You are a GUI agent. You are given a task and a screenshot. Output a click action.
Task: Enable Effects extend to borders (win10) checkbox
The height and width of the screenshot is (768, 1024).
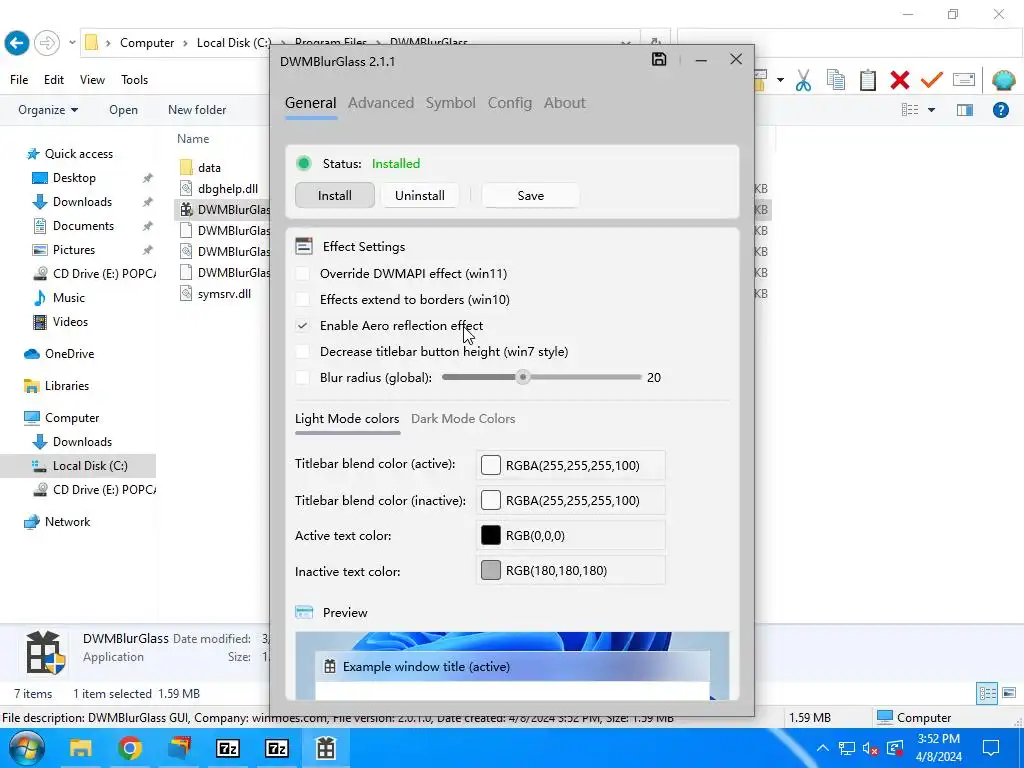point(302,299)
